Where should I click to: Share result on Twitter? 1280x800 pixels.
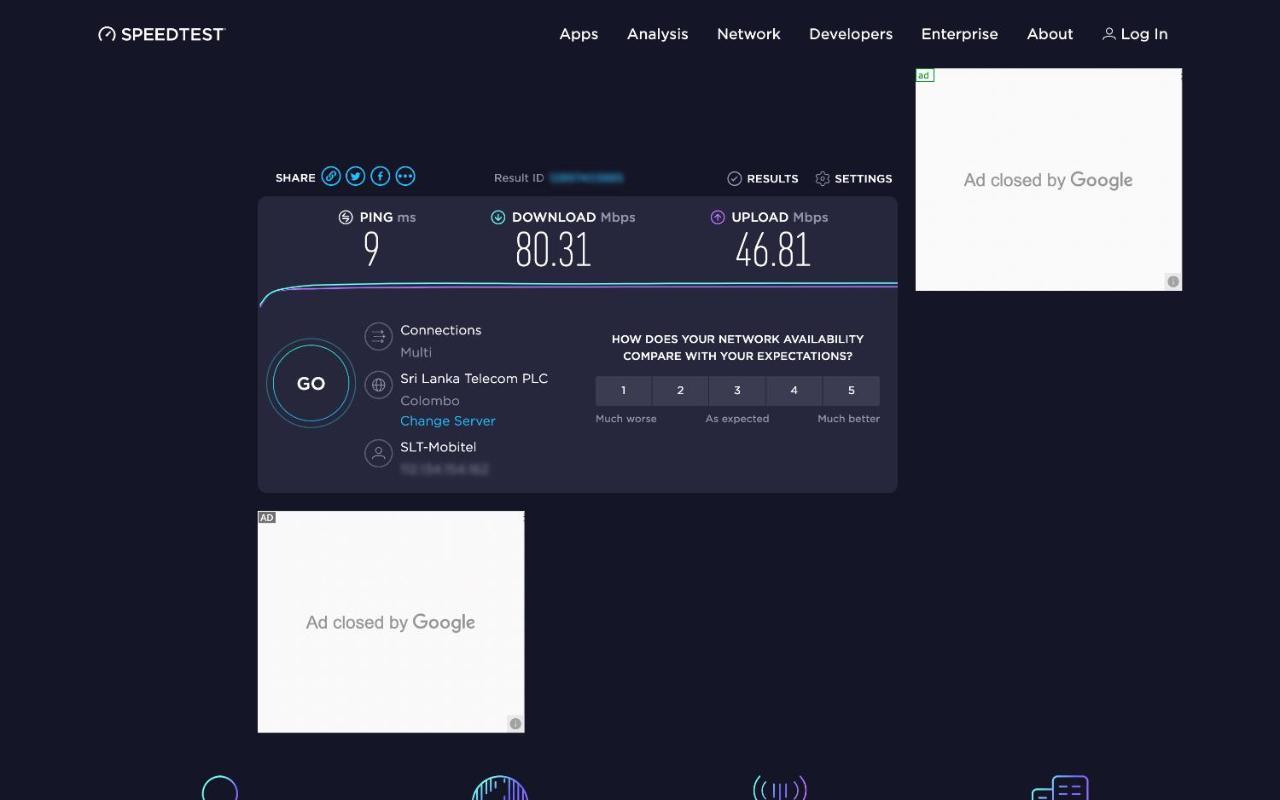[356, 176]
